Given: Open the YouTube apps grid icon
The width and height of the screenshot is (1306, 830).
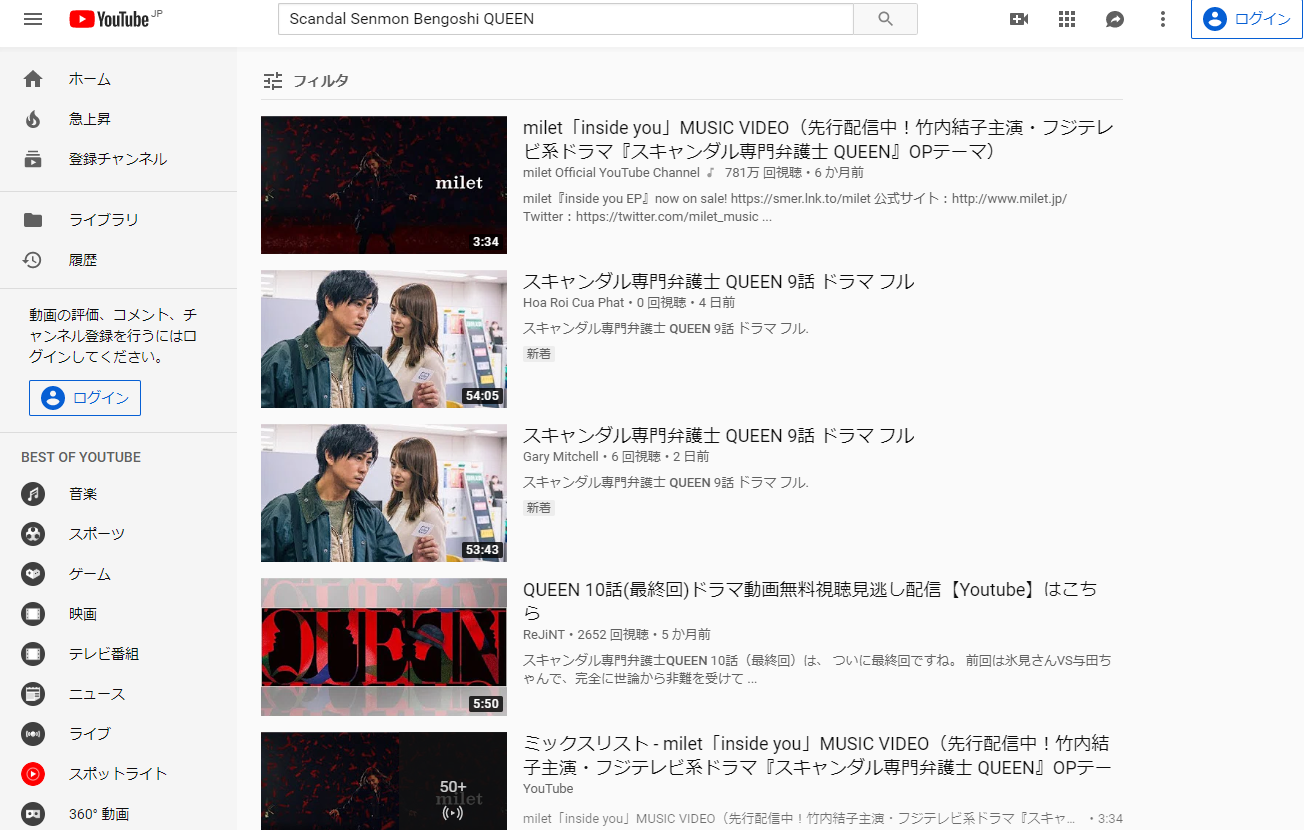Looking at the screenshot, I should point(1067,19).
